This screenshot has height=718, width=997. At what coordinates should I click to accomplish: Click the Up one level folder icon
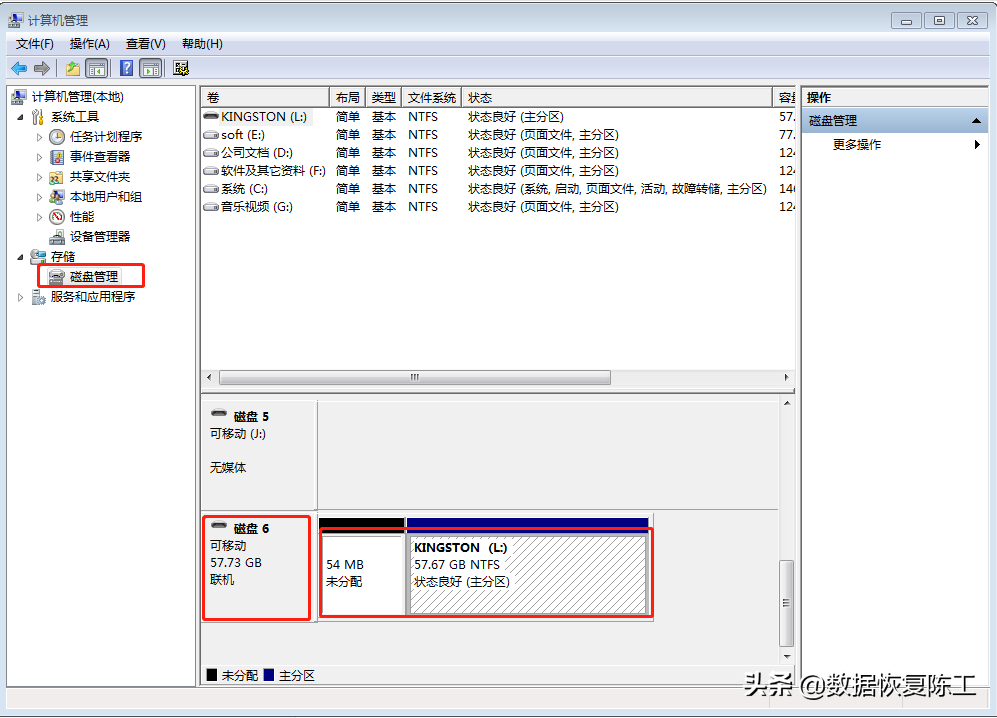[73, 68]
